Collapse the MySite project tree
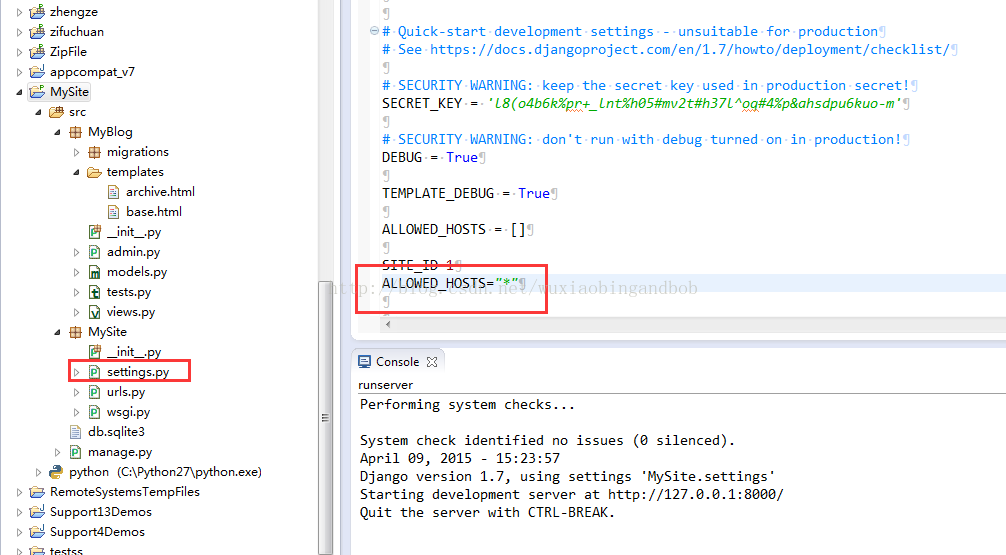This screenshot has height=555, width=1006. click(19, 92)
